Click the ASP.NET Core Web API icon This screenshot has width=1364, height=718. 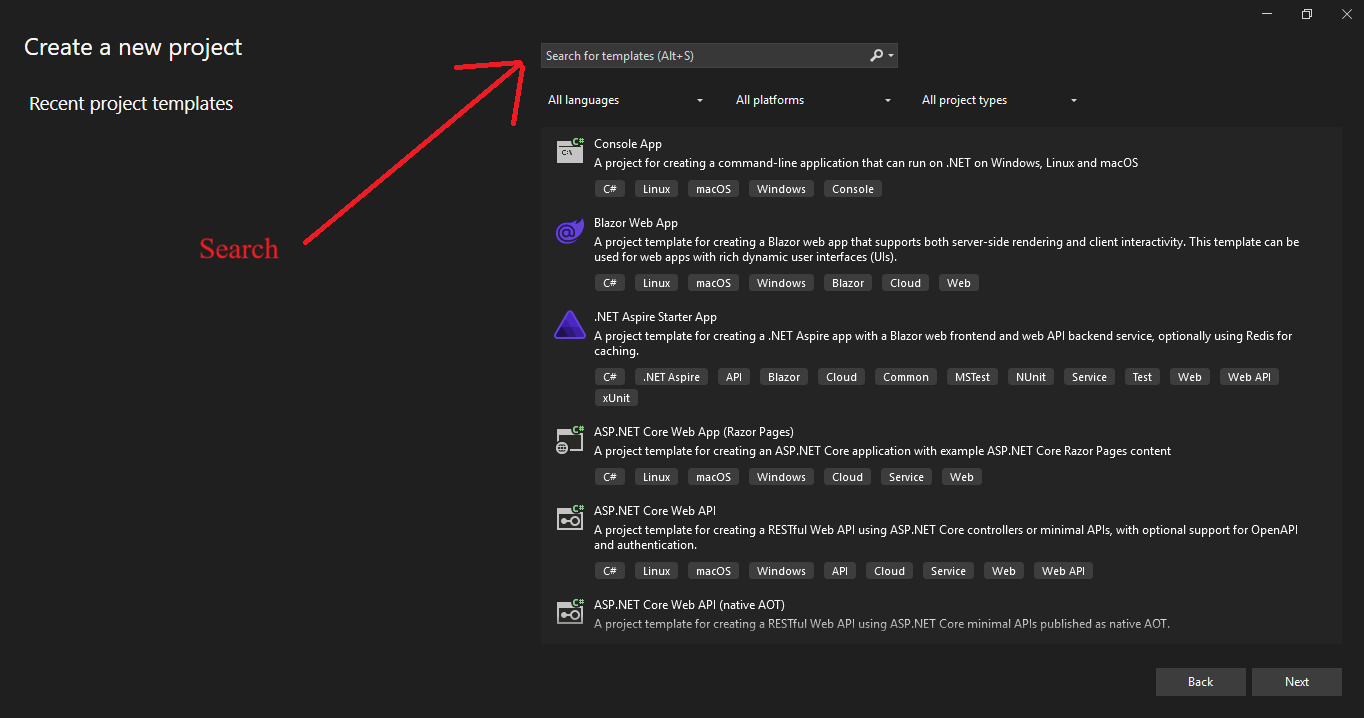pyautogui.click(x=570, y=518)
